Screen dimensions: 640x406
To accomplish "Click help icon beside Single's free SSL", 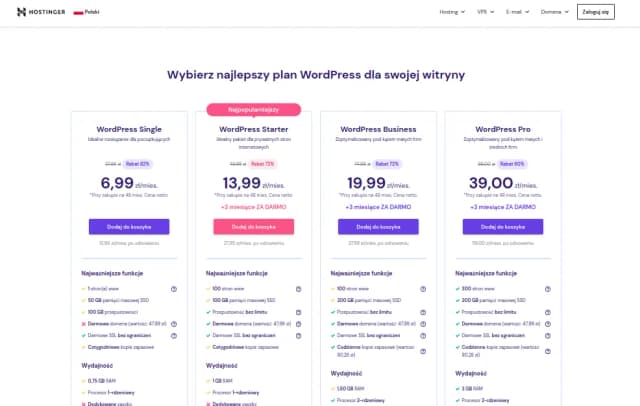I will [x=172, y=334].
